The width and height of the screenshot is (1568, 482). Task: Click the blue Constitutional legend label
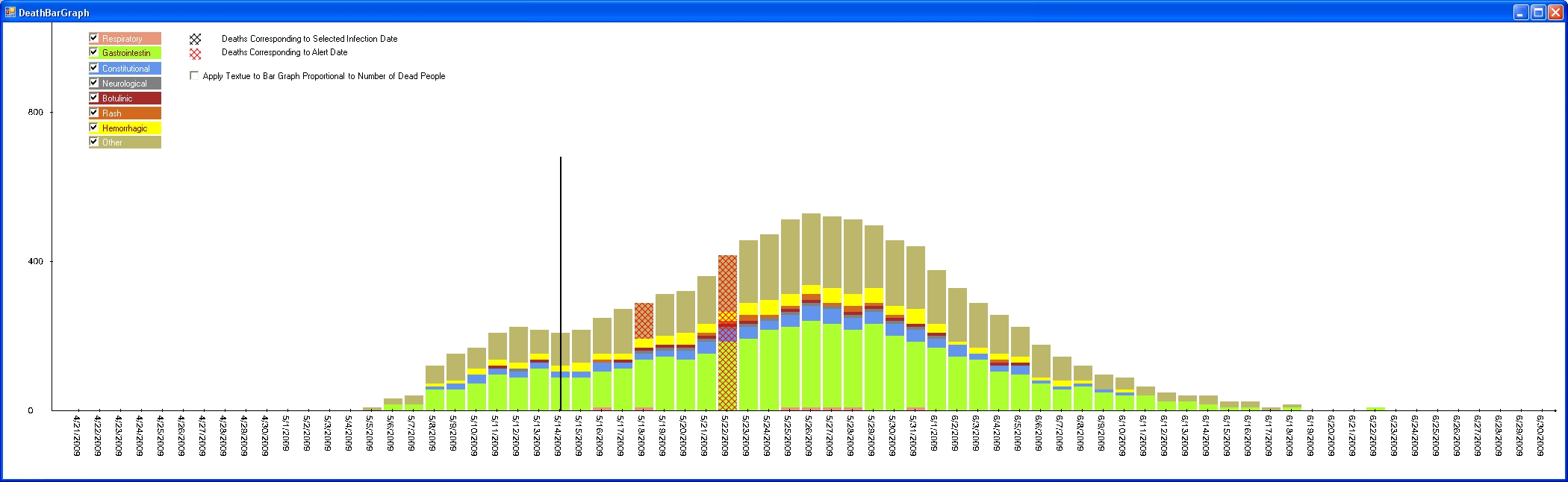[125, 69]
